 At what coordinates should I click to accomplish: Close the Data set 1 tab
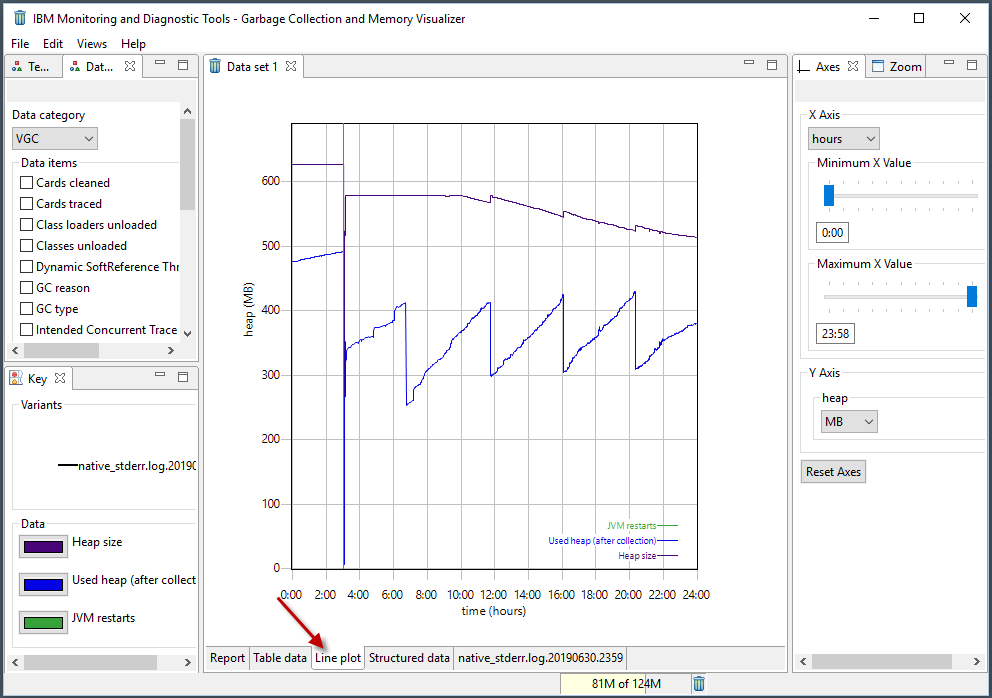[x=291, y=66]
